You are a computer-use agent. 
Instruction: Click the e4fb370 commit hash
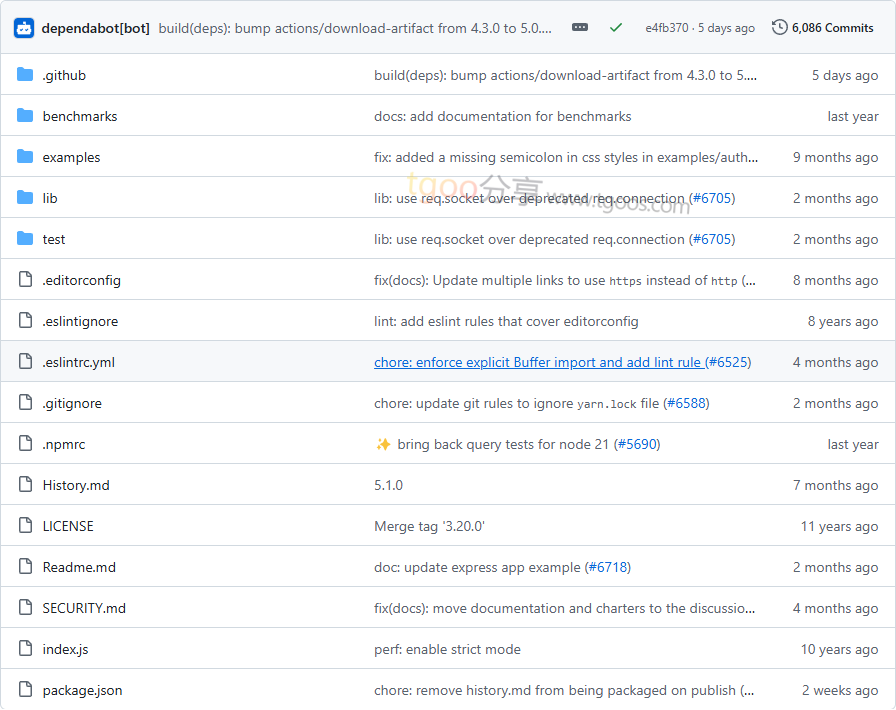666,28
